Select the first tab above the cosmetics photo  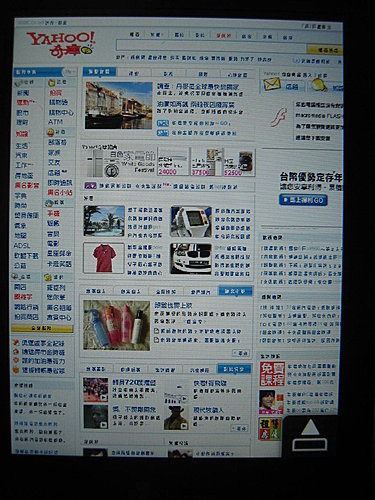pos(96,291)
